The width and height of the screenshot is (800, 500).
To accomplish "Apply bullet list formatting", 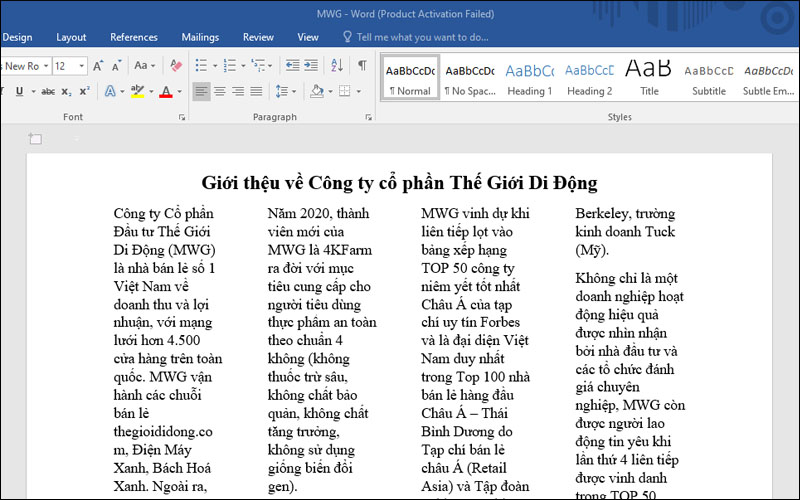I will (x=202, y=65).
